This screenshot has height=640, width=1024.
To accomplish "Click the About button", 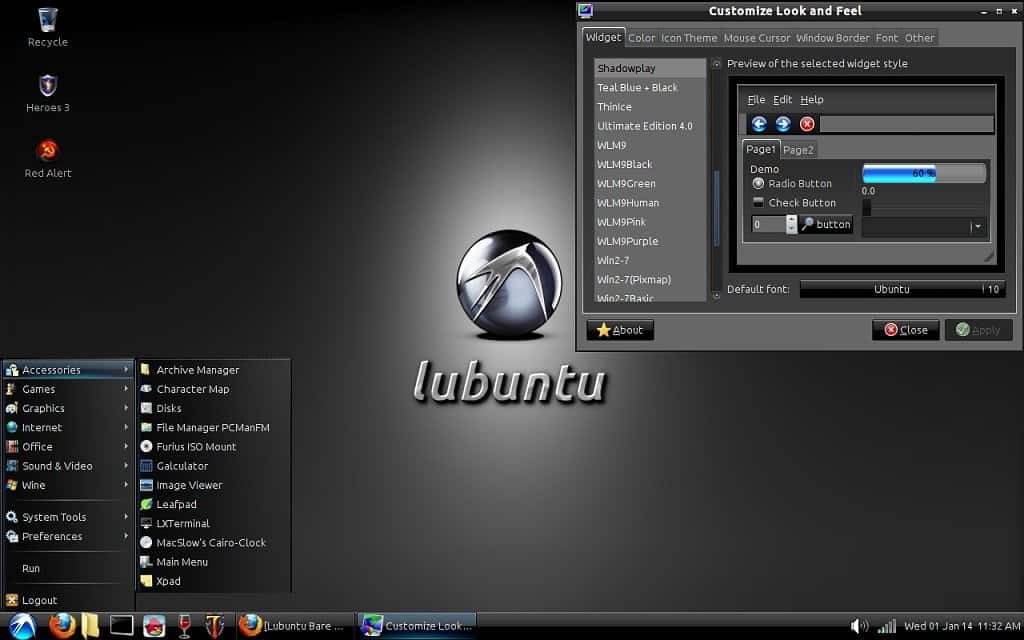I will 620,330.
